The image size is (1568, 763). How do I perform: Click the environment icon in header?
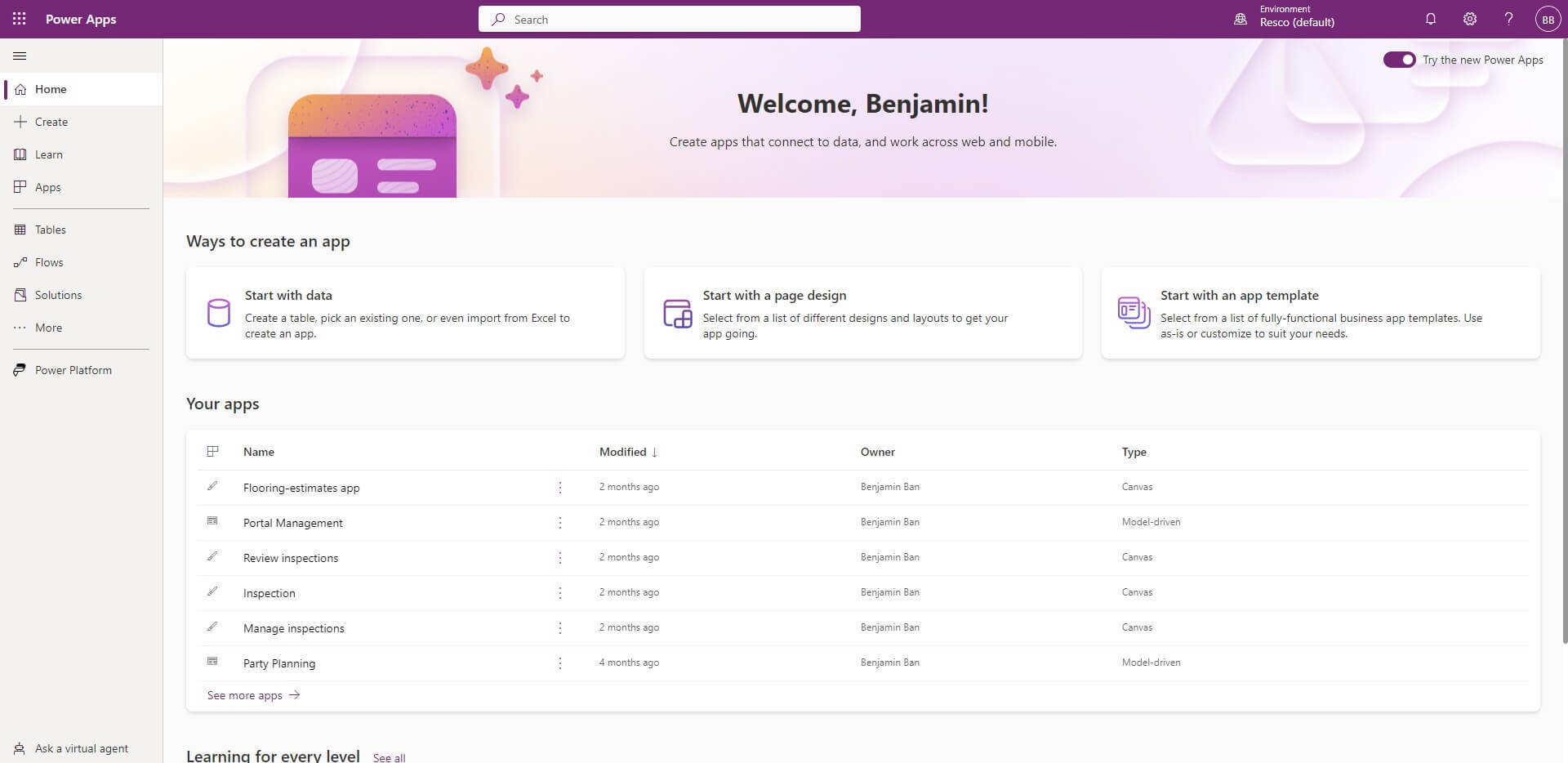pyautogui.click(x=1240, y=19)
